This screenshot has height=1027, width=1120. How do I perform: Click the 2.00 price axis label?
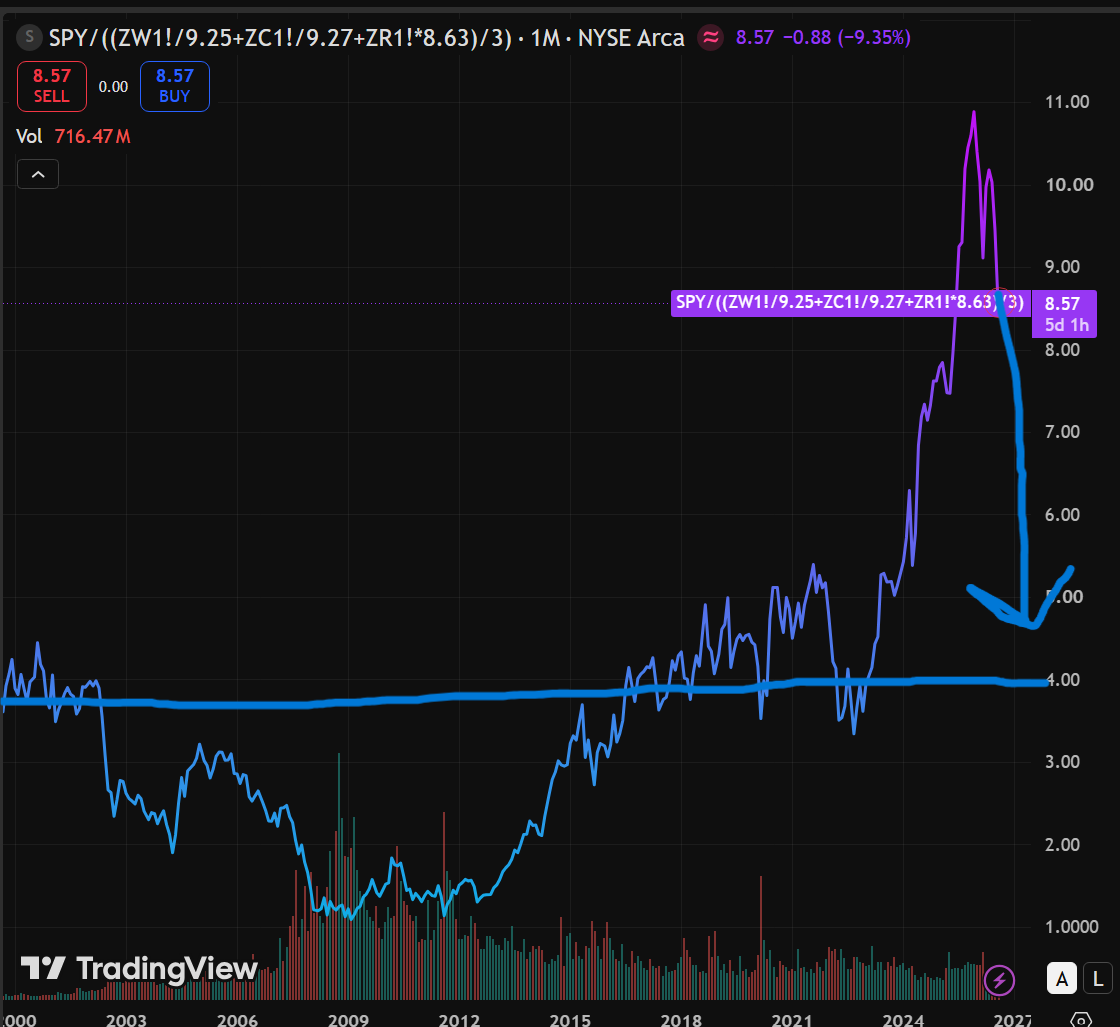[x=1062, y=845]
